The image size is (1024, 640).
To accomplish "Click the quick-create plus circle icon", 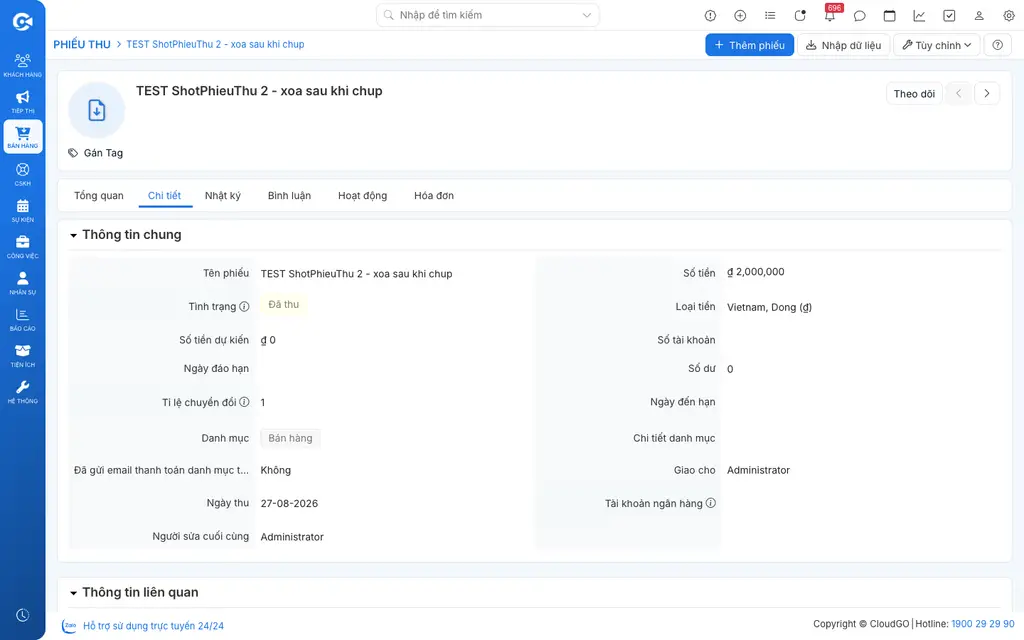I will click(740, 16).
